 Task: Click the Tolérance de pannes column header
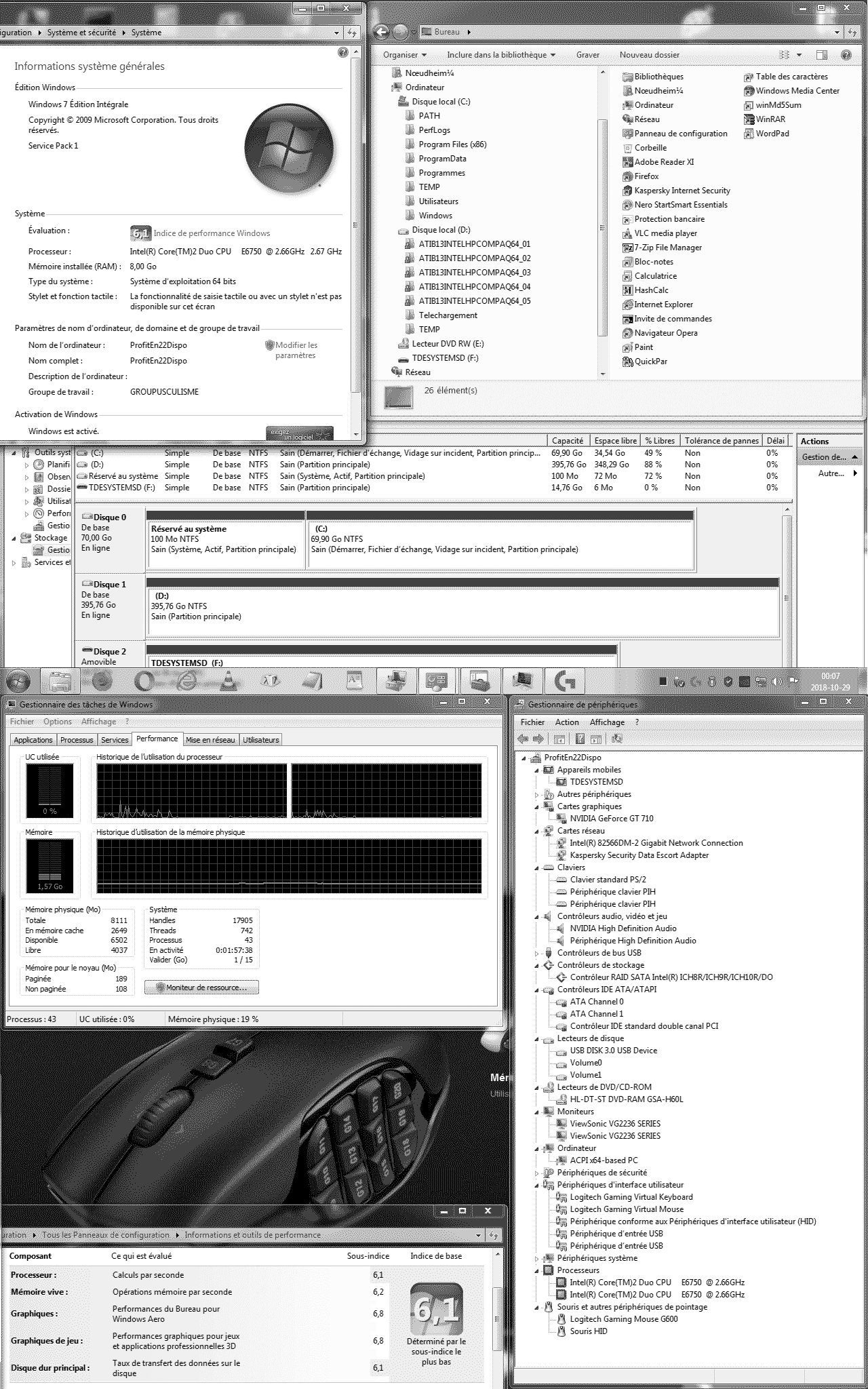pyautogui.click(x=722, y=441)
